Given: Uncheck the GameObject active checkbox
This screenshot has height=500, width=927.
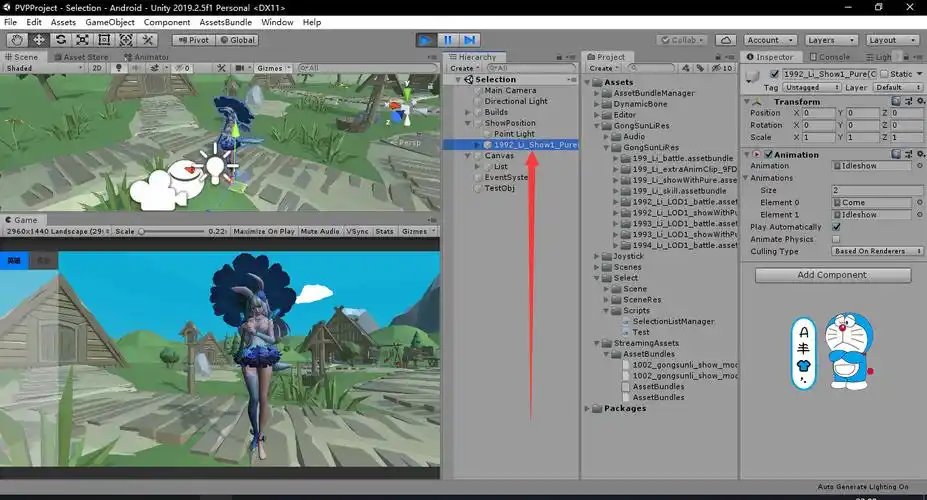Looking at the screenshot, I should 774,74.
